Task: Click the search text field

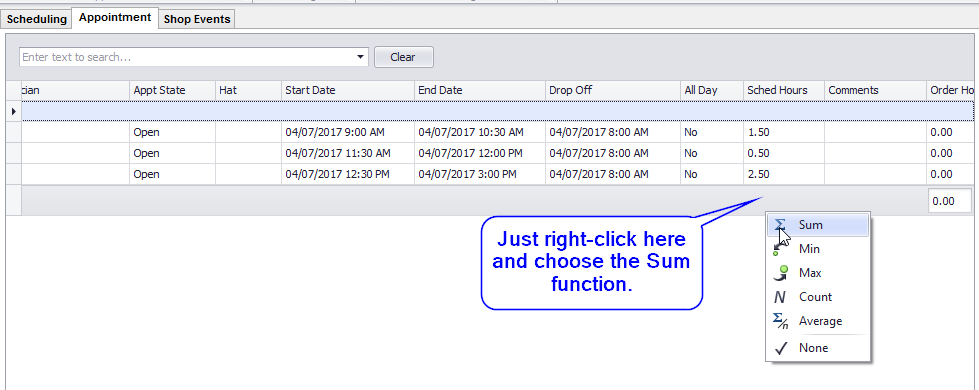Action: tap(186, 57)
